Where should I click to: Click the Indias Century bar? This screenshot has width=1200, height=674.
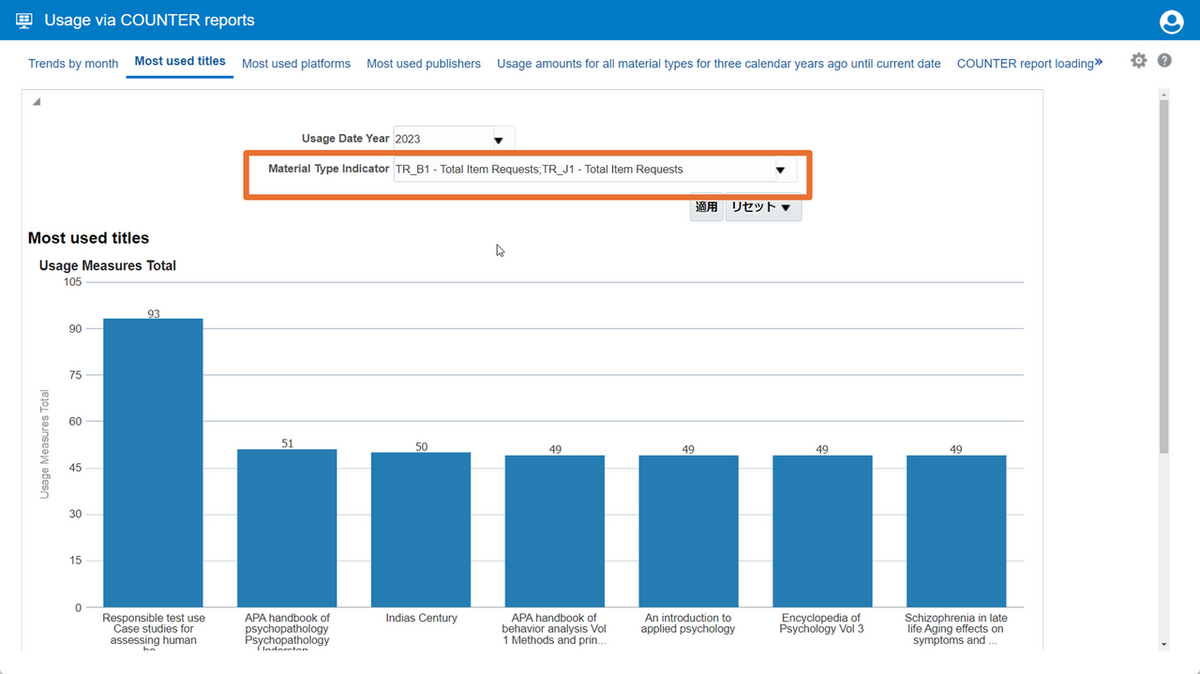421,529
